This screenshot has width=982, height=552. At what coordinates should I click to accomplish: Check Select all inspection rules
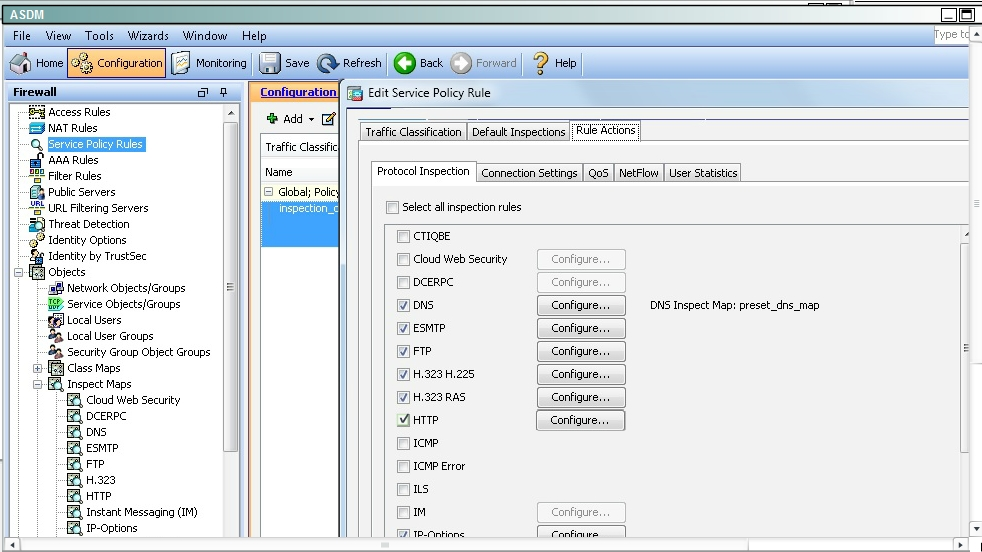(x=392, y=207)
